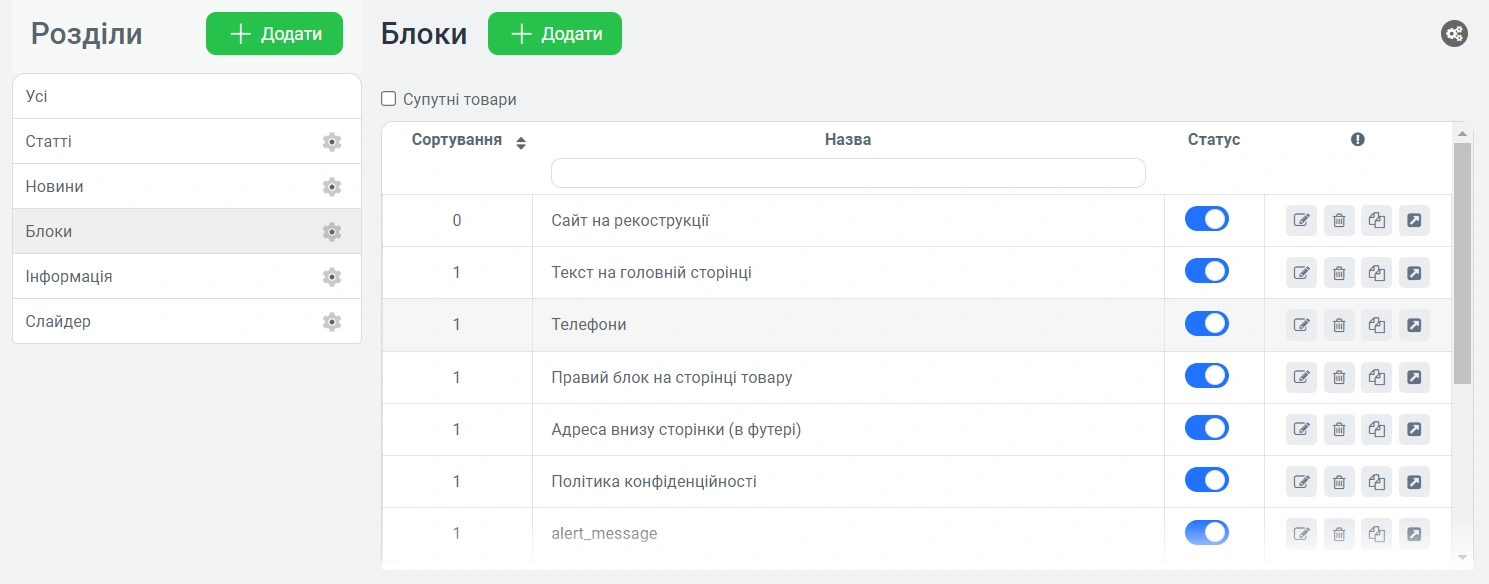Switch off status for 'alert_message' block
This screenshot has height=584, width=1489.
click(1206, 533)
